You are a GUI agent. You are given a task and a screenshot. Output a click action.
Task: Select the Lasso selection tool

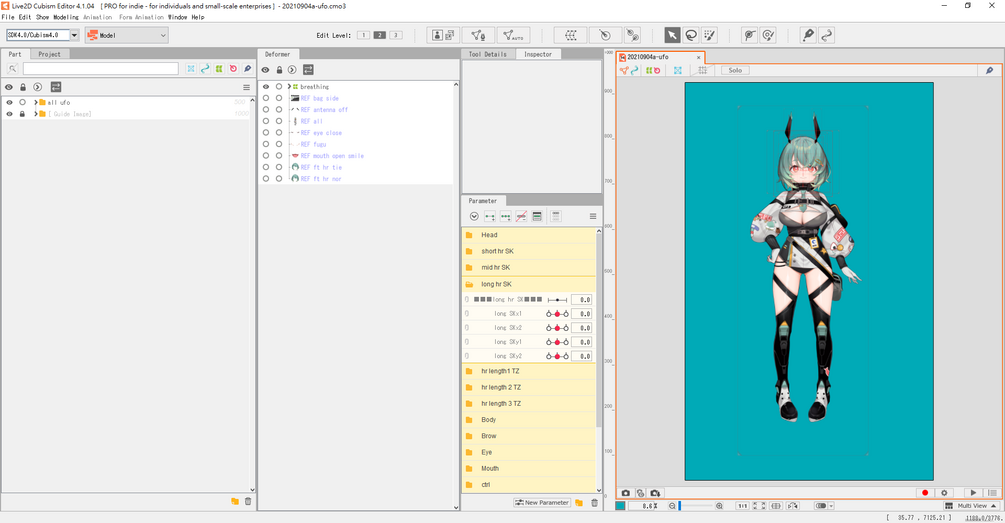pos(691,35)
